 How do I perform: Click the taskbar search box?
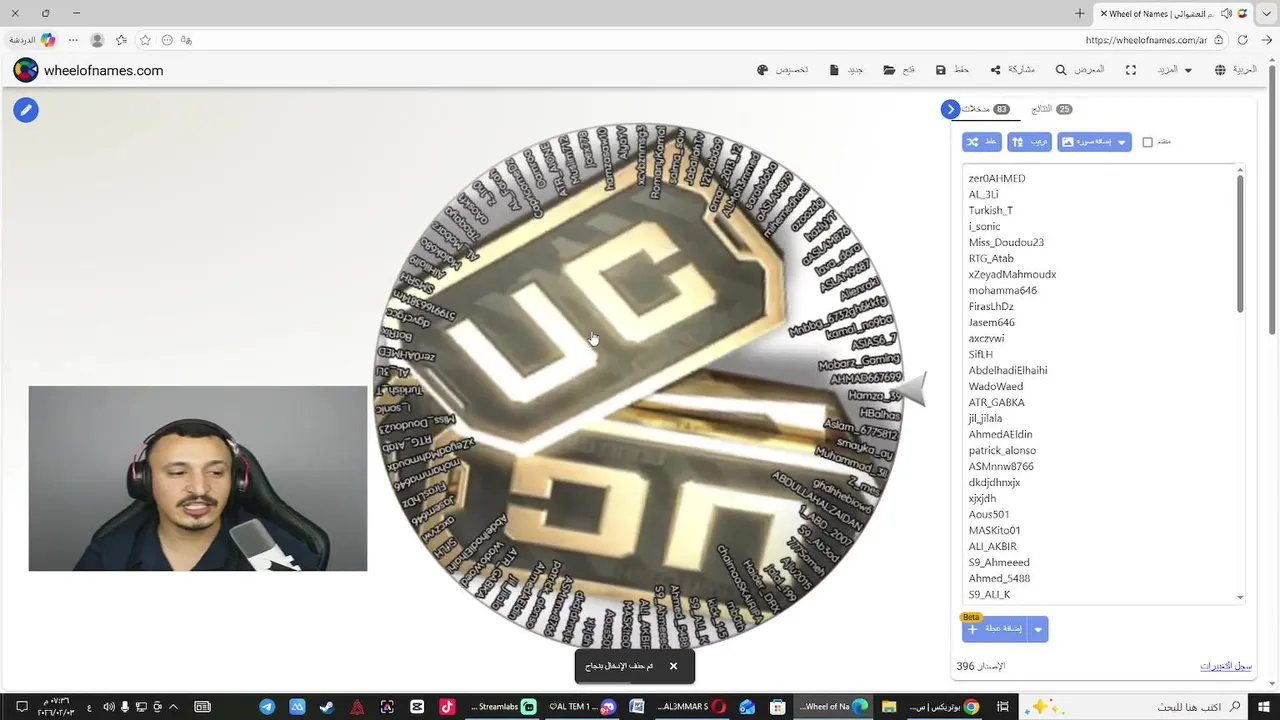tap(1135, 707)
